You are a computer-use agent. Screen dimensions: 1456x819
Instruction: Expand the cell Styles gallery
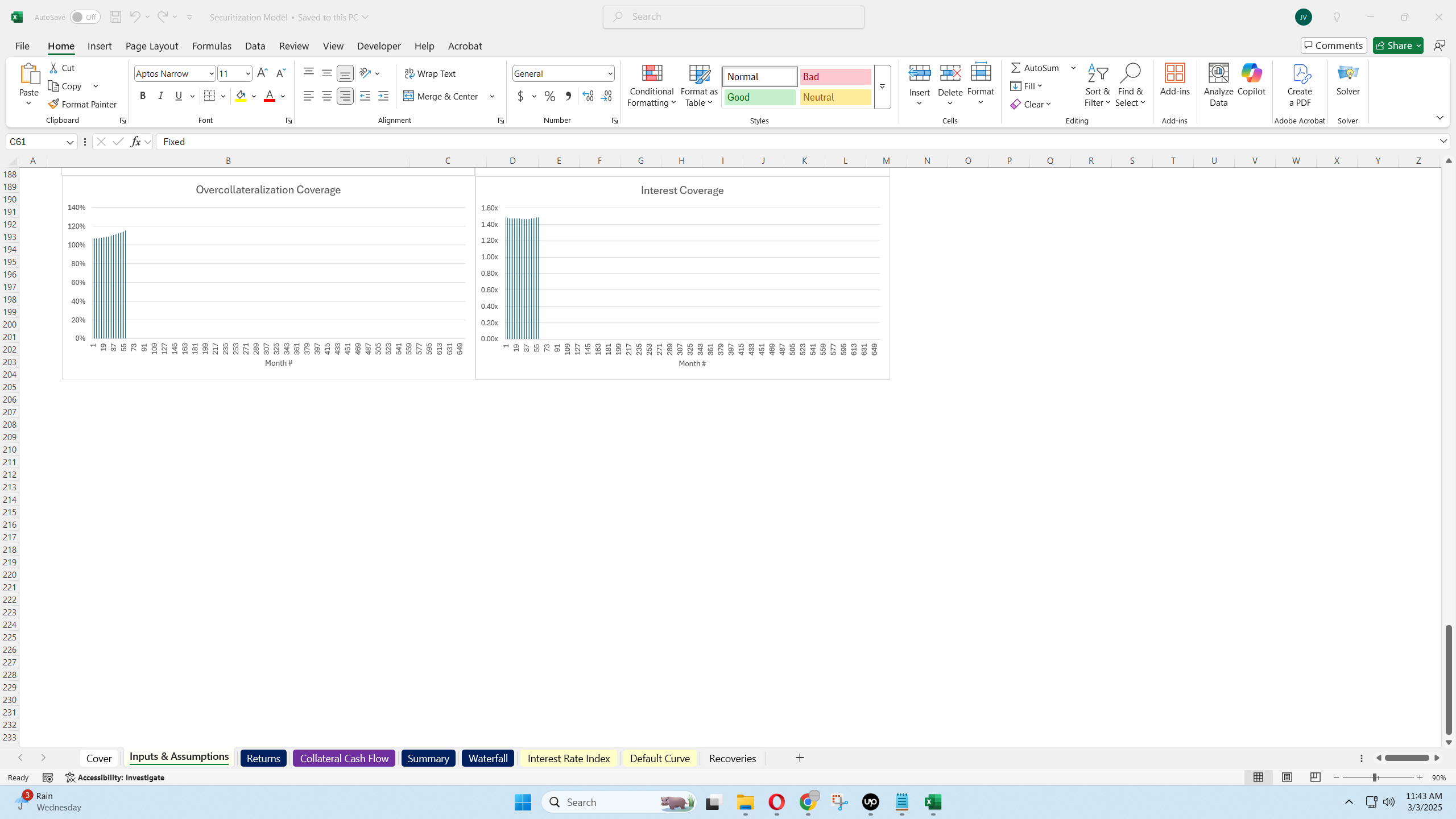882,86
